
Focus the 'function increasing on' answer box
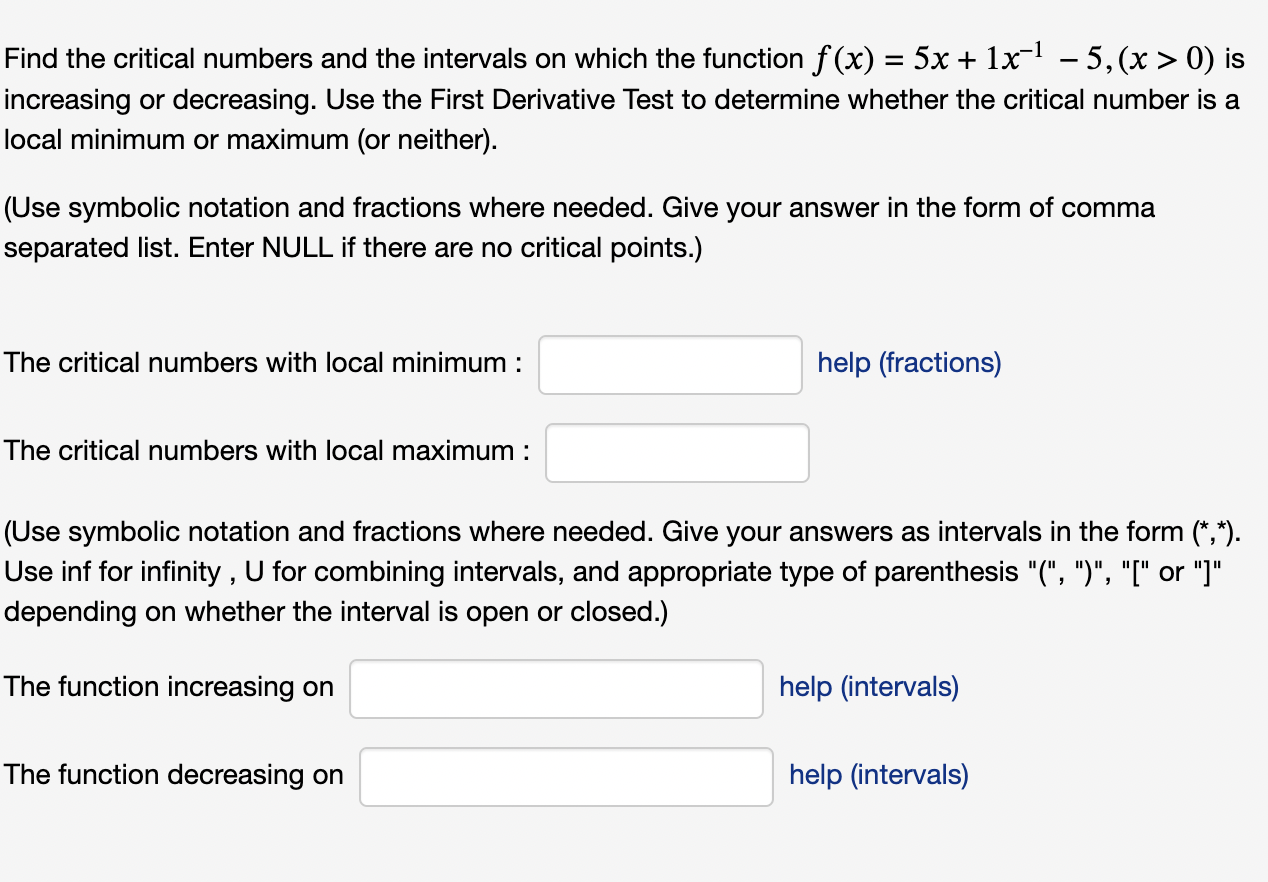coord(556,689)
